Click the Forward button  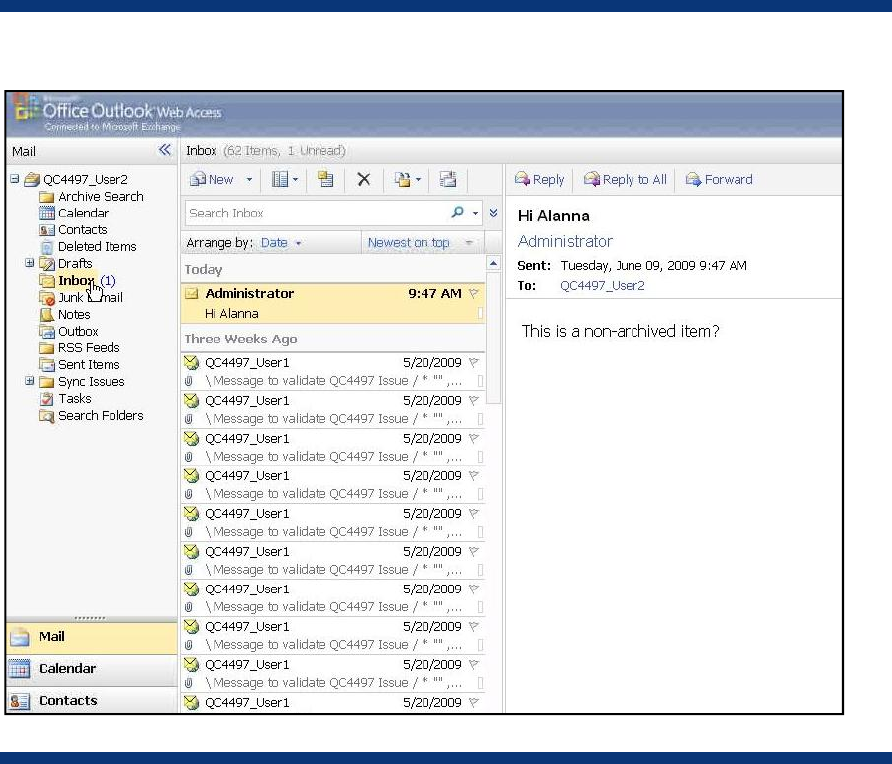pyautogui.click(x=719, y=180)
